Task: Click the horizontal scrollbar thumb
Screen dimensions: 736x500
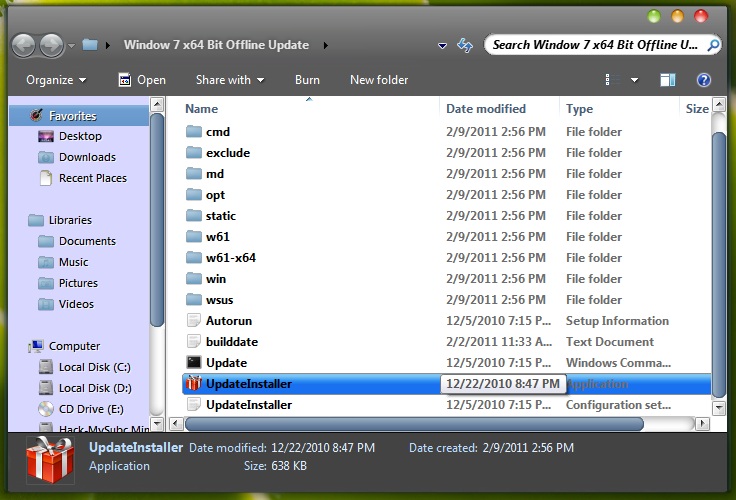Action: pos(414,424)
